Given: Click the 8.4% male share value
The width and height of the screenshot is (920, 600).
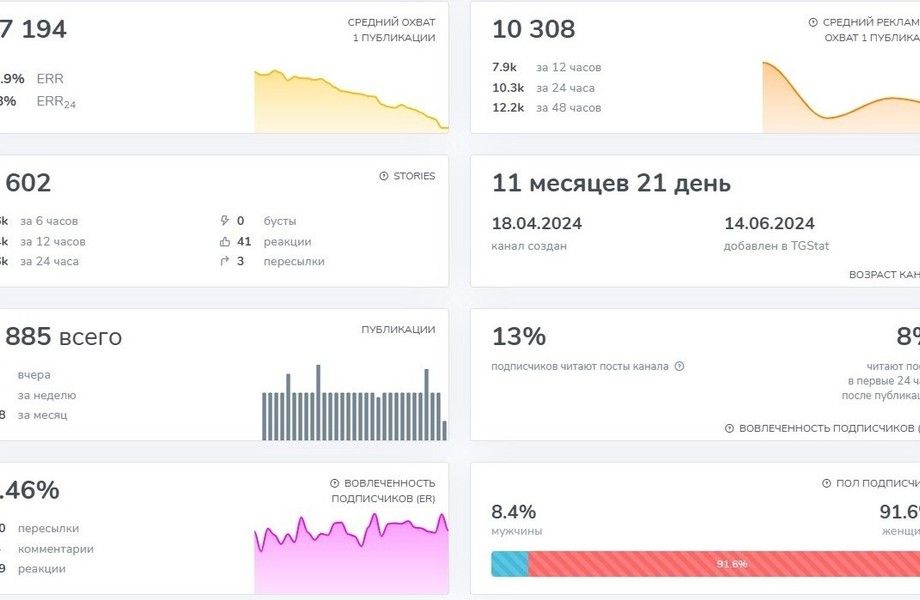Looking at the screenshot, I should click(x=513, y=512).
